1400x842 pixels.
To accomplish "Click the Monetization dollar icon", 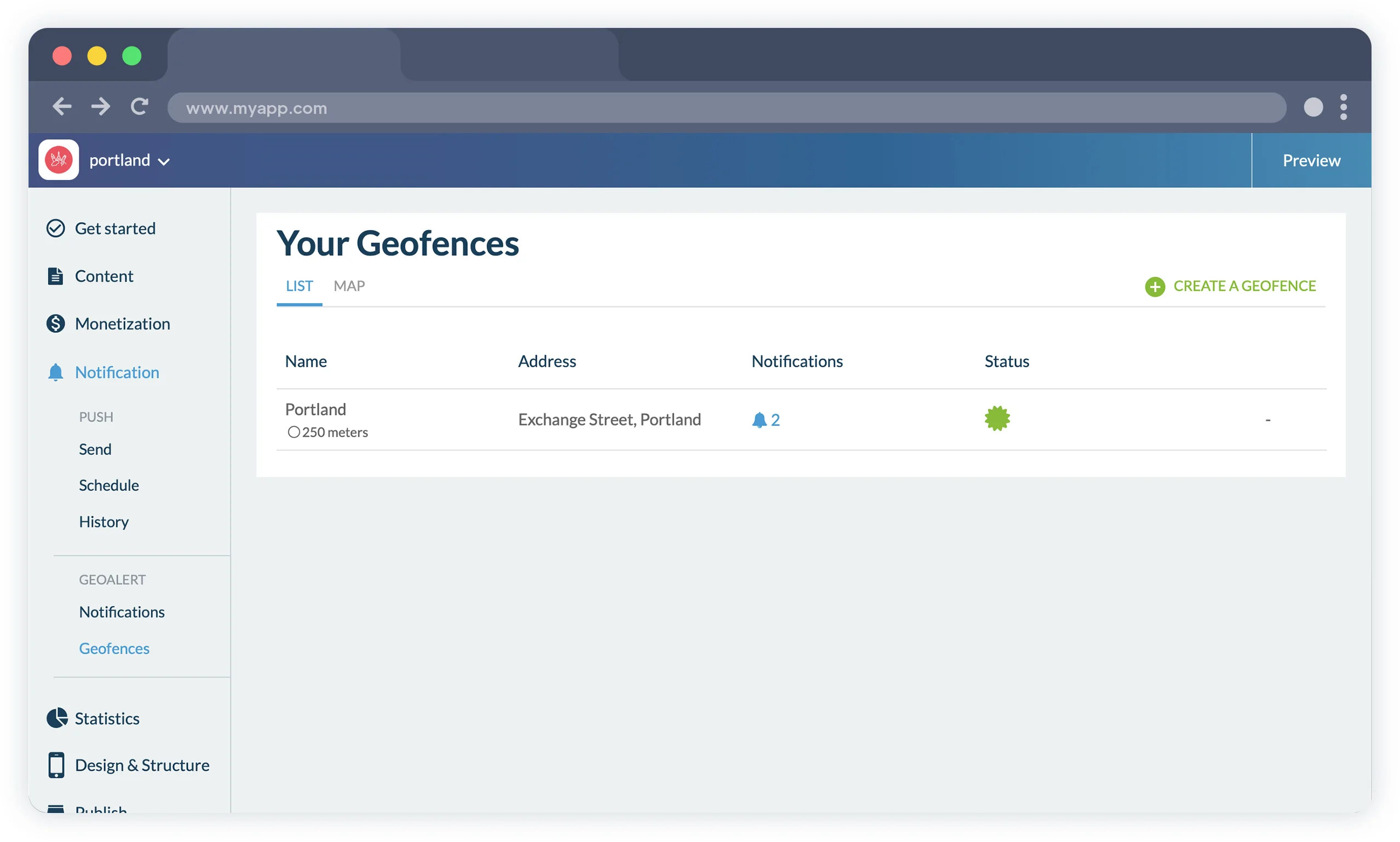I will click(56, 324).
